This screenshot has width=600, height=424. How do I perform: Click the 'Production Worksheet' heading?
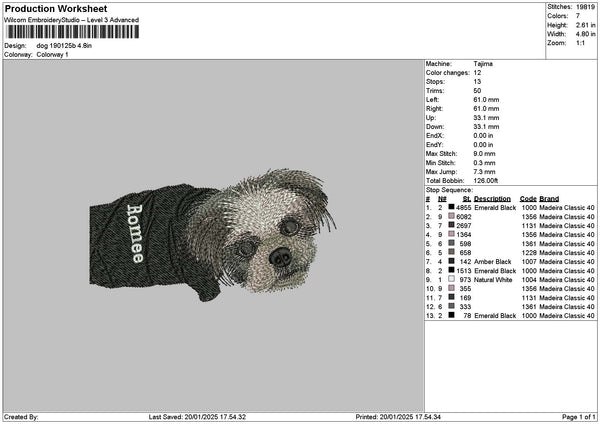tap(56, 8)
